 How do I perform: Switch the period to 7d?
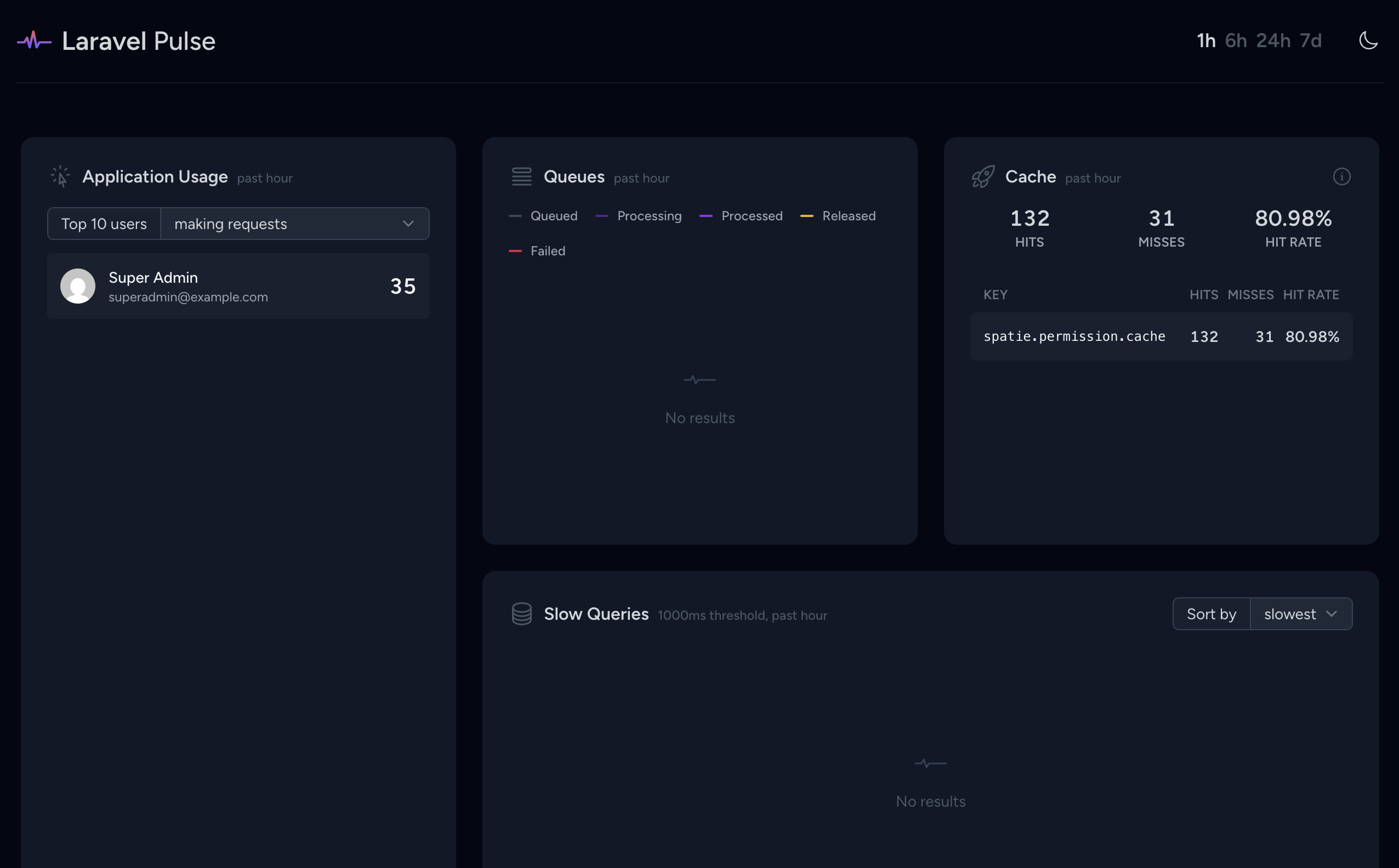1311,41
